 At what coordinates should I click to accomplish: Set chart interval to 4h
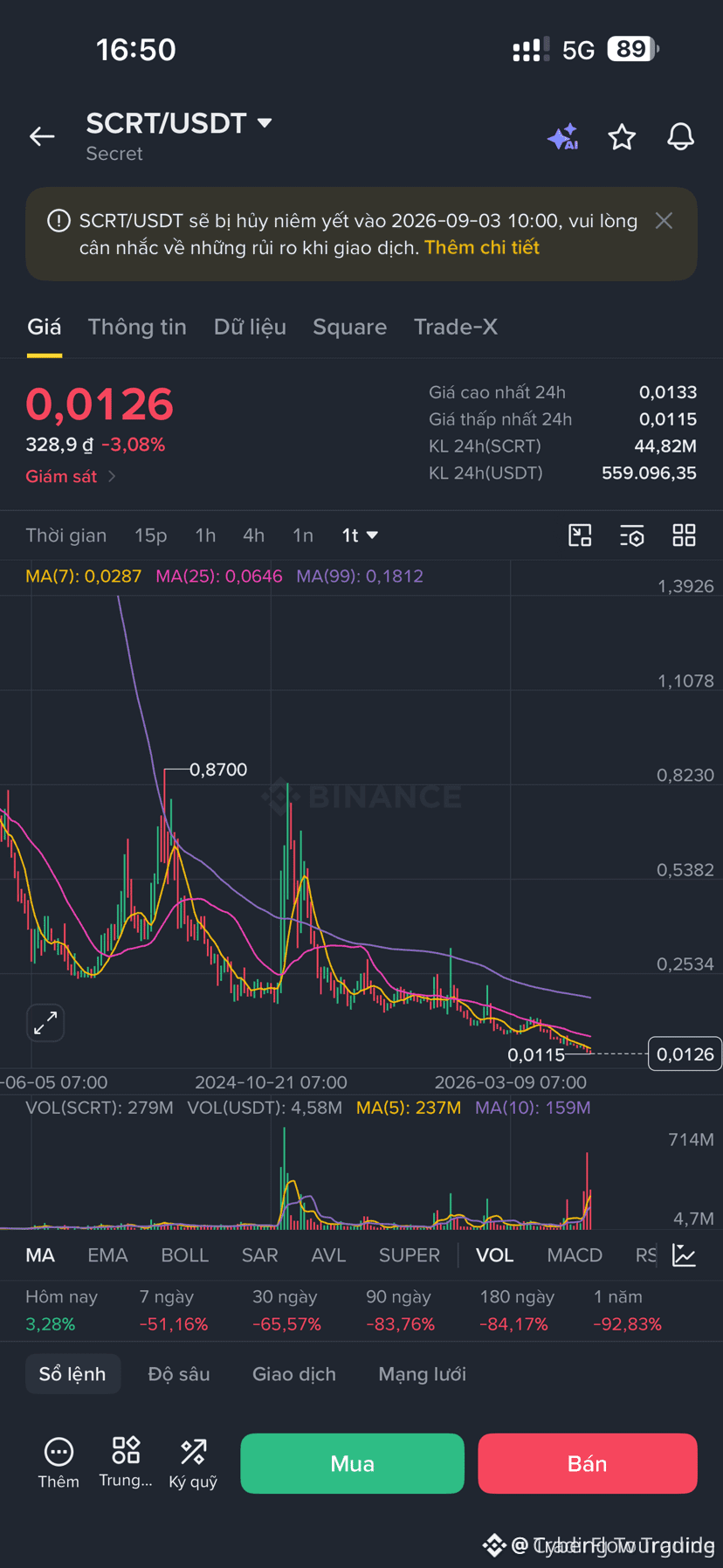tap(253, 535)
